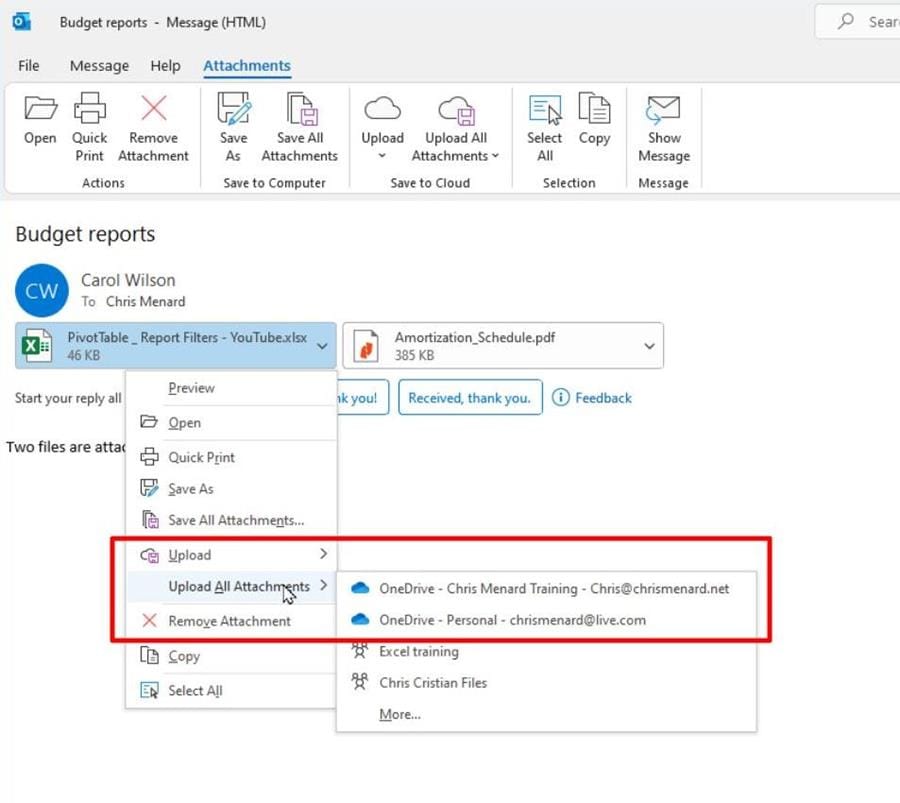Switch to the Message ribbon tab
This screenshot has width=900, height=803.
[x=98, y=65]
